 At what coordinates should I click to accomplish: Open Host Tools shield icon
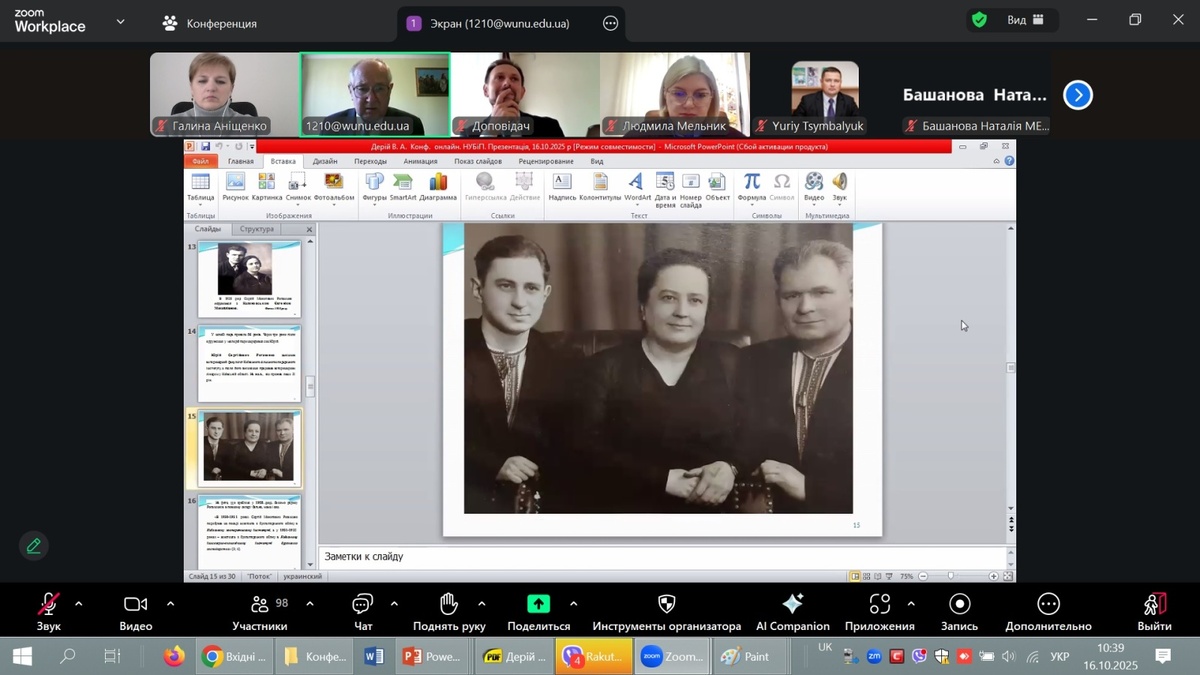(x=666, y=605)
